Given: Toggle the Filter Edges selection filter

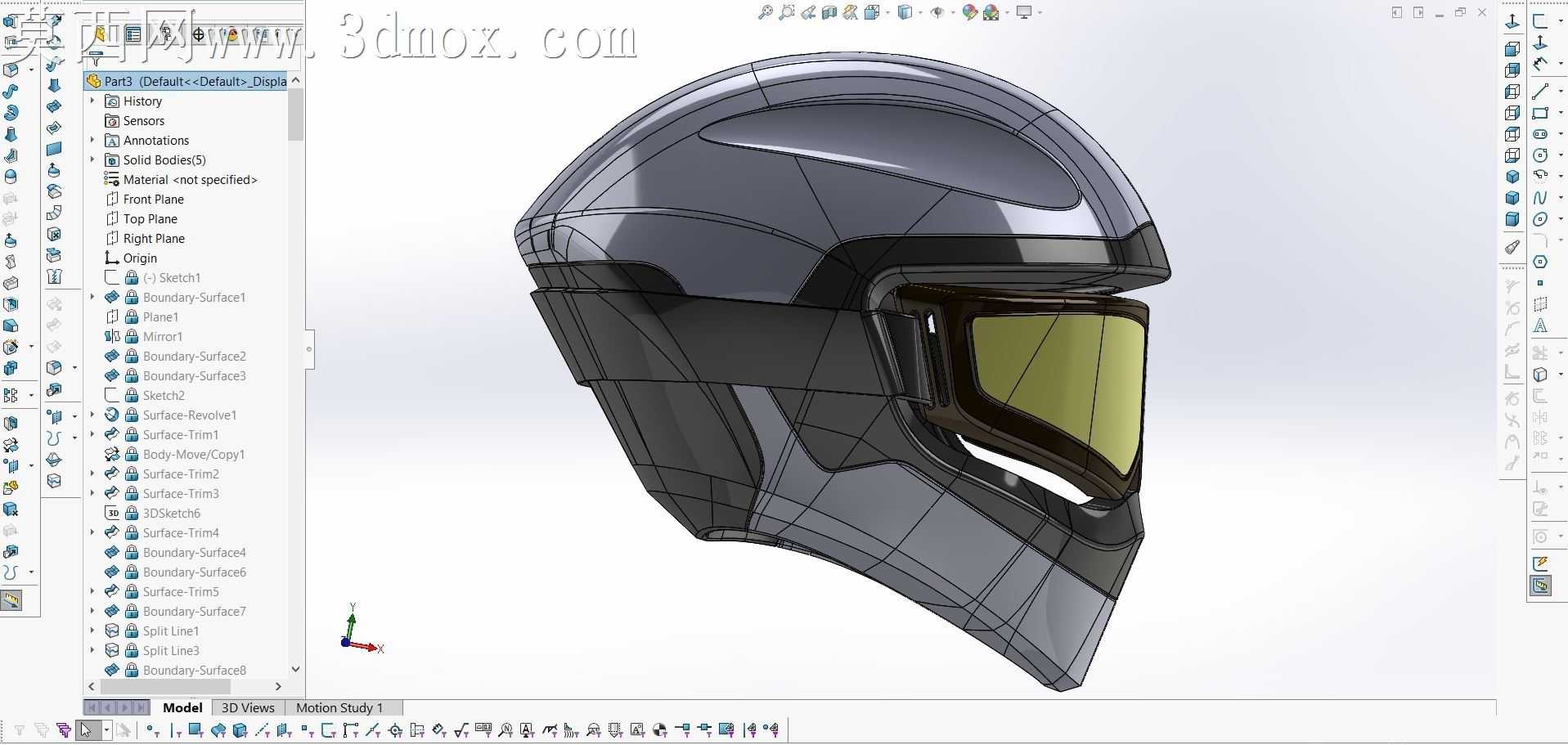Looking at the screenshot, I should [175, 729].
